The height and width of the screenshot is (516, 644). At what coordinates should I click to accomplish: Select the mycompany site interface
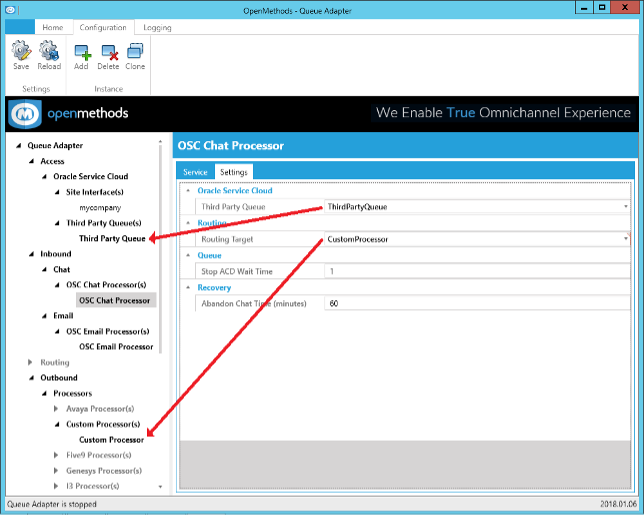100,208
